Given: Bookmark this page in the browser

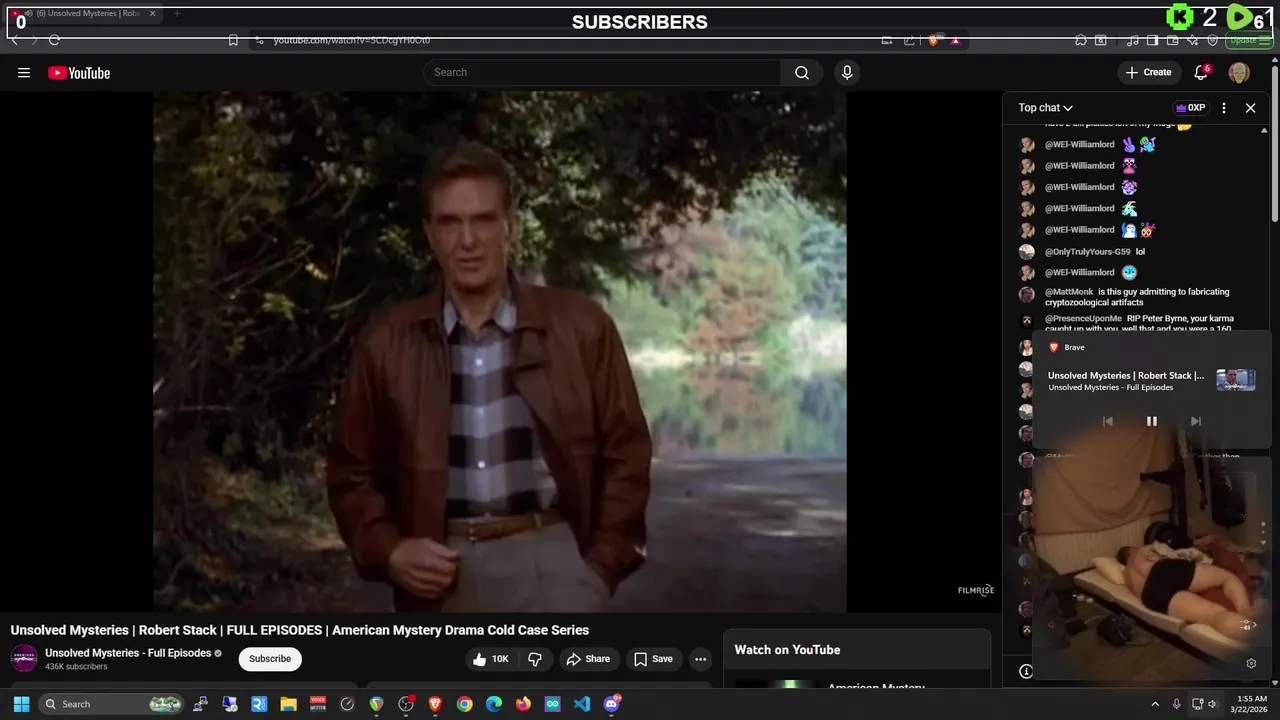Looking at the screenshot, I should (233, 40).
